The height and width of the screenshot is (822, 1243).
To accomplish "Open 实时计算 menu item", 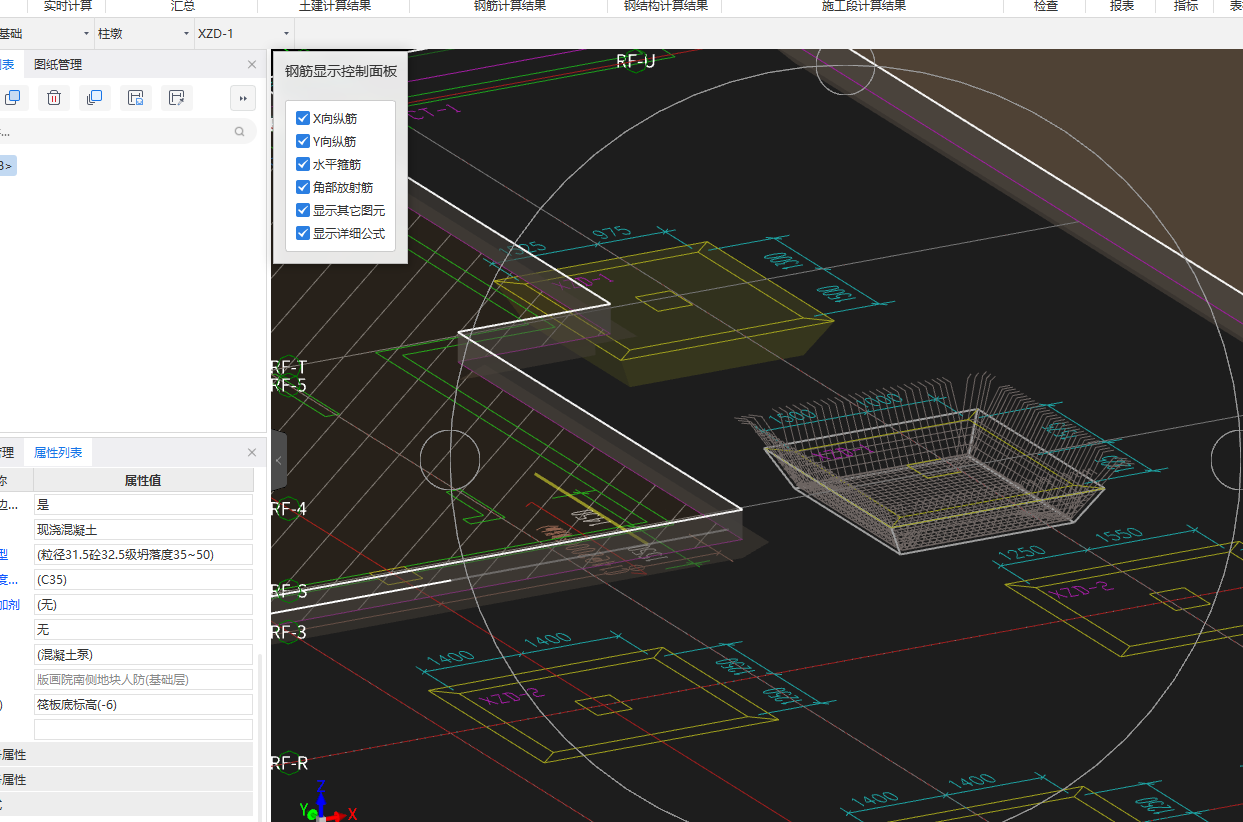I will tap(68, 6).
